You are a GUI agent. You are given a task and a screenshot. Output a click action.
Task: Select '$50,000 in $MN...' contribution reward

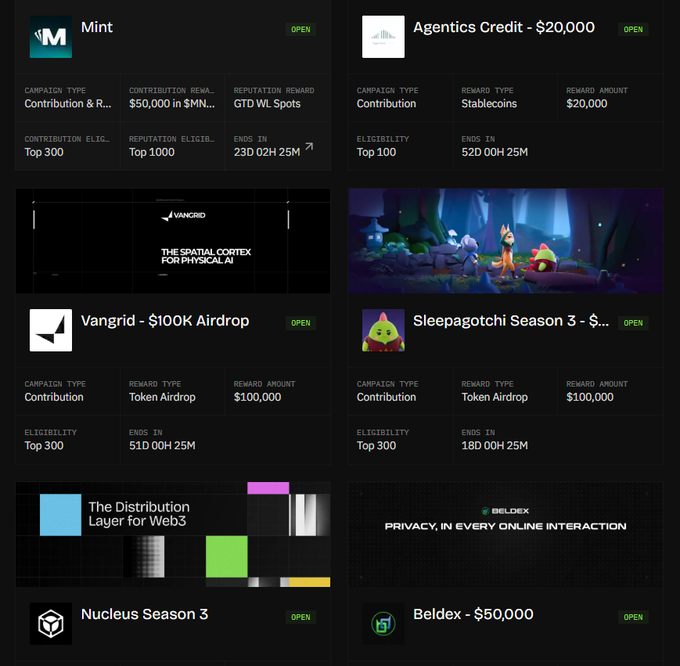tap(172, 104)
